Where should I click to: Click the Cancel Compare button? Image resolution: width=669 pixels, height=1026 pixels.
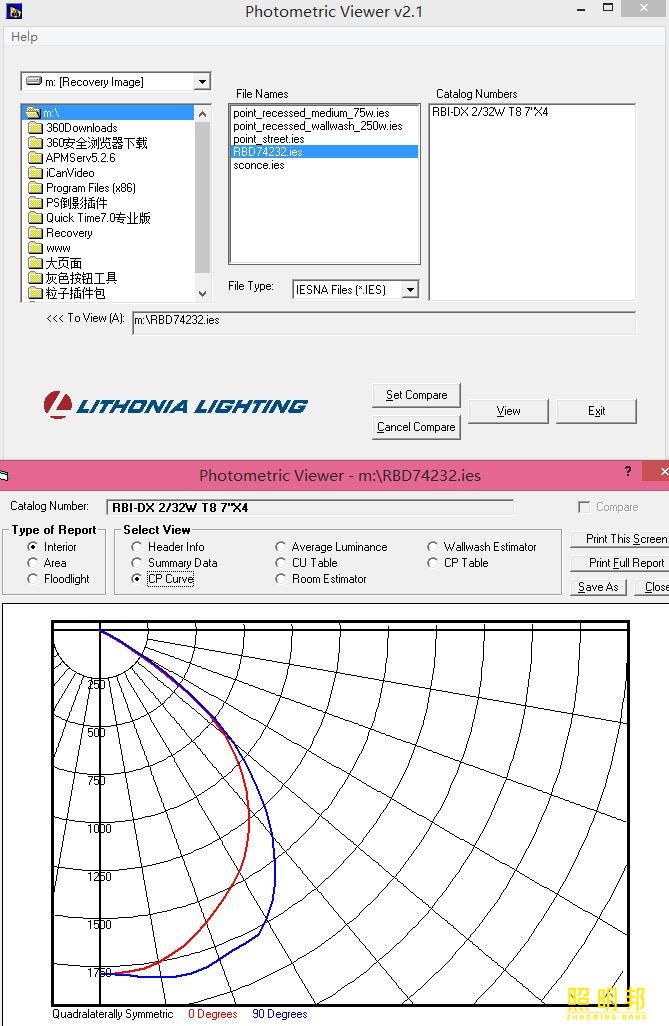click(416, 427)
